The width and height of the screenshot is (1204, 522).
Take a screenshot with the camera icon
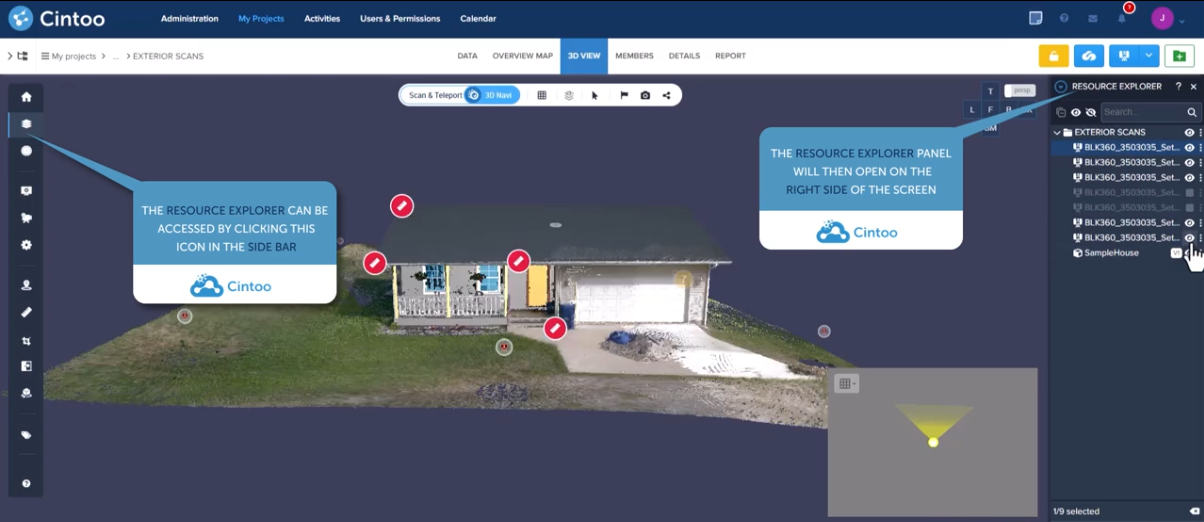[x=645, y=96]
